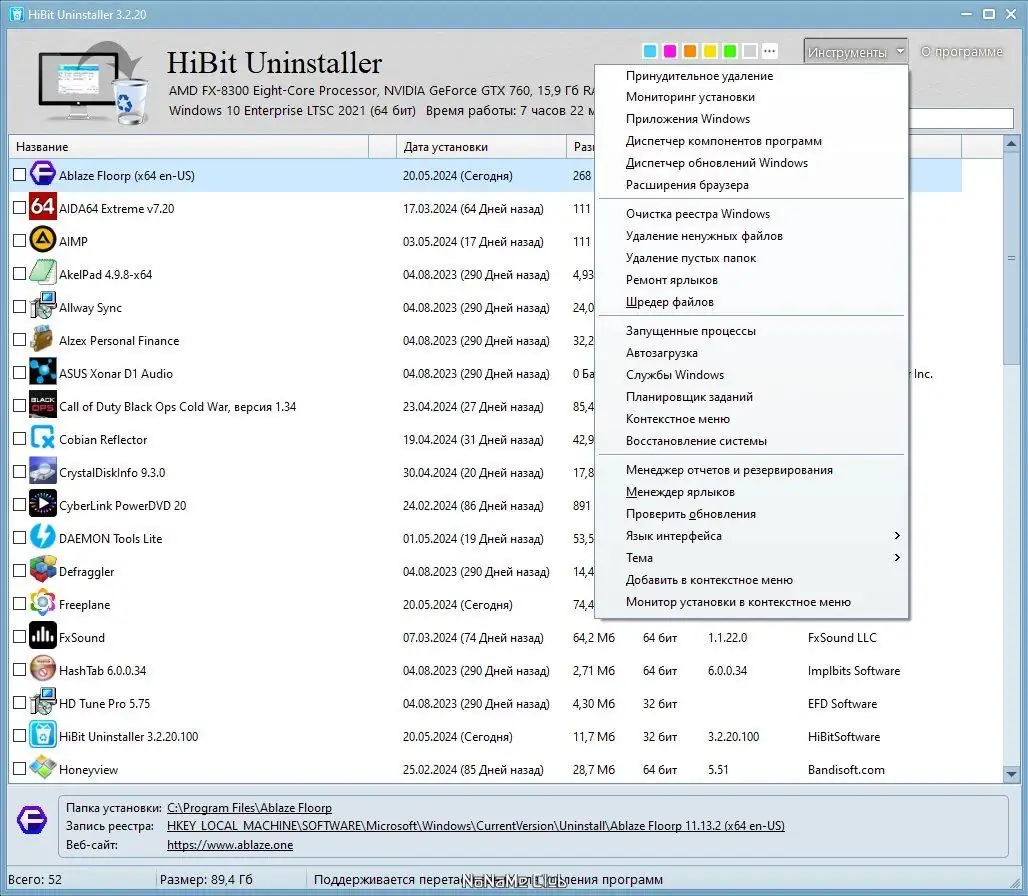
Task: Select the Defraggler checkbox
Action: [x=20, y=570]
